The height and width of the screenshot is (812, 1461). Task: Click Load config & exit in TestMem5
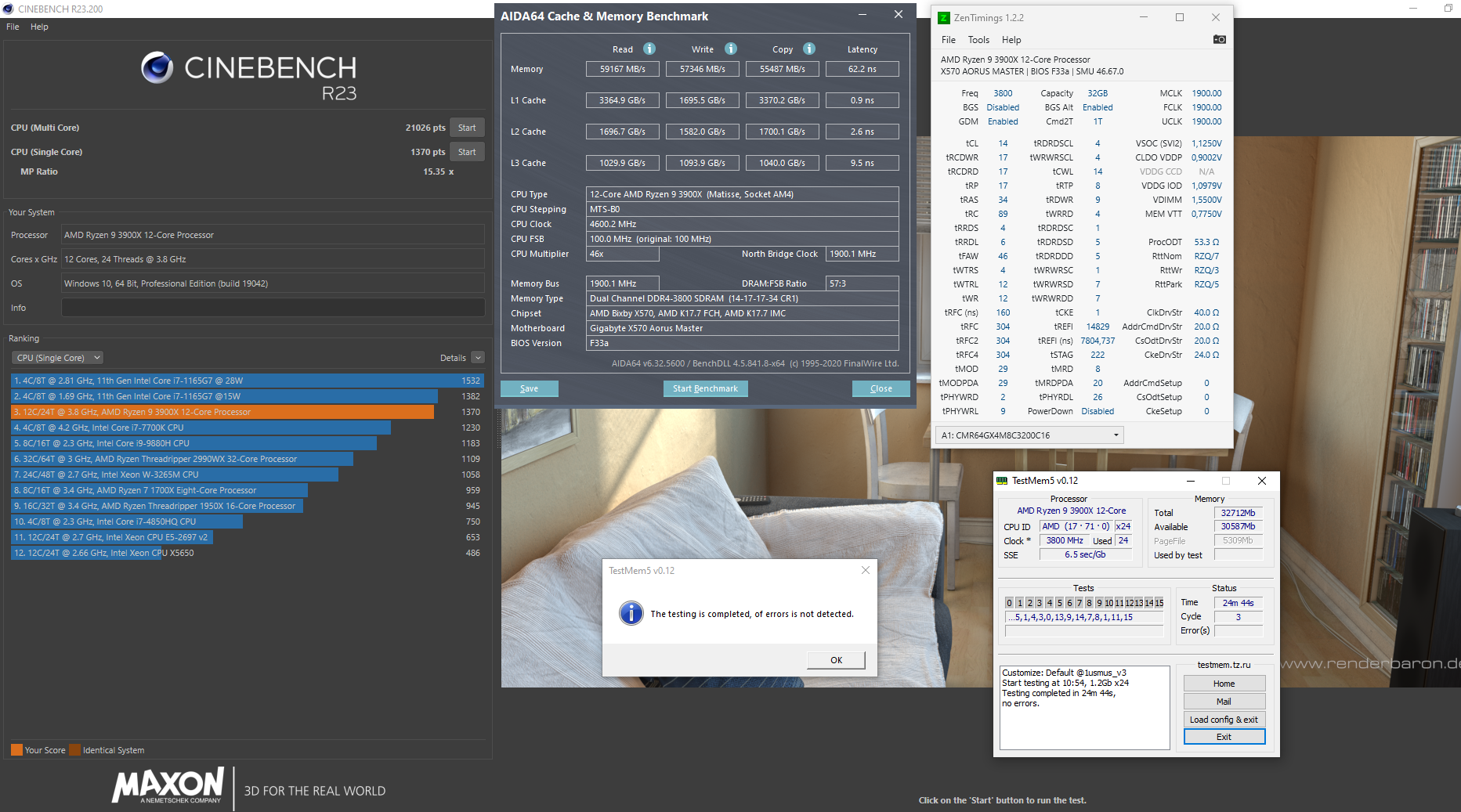click(1224, 720)
